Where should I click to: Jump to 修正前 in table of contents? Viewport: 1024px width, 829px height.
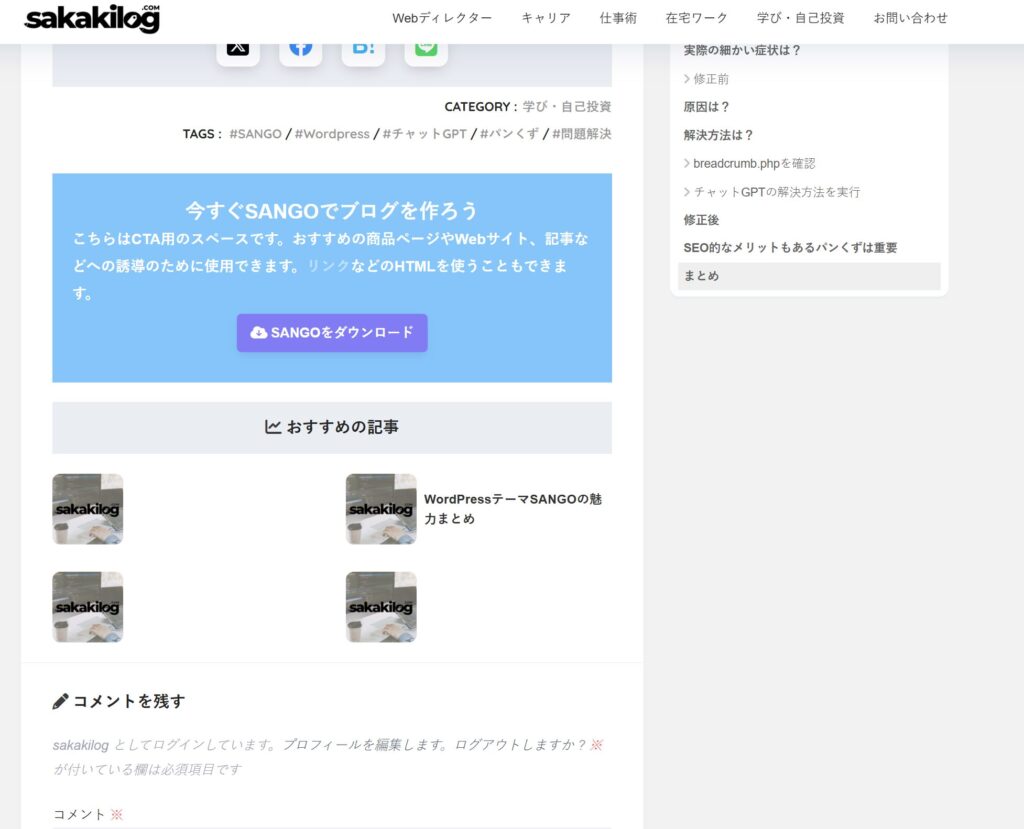tap(711, 79)
